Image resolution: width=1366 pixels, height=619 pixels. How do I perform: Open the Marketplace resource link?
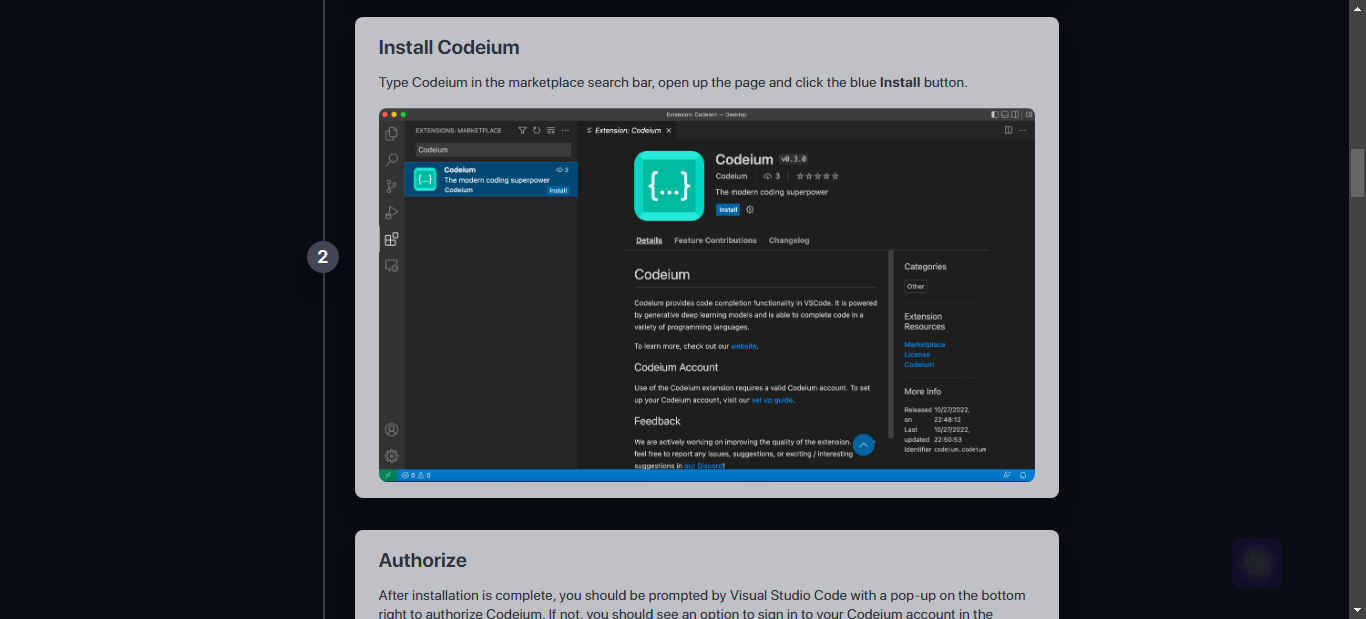(x=925, y=345)
